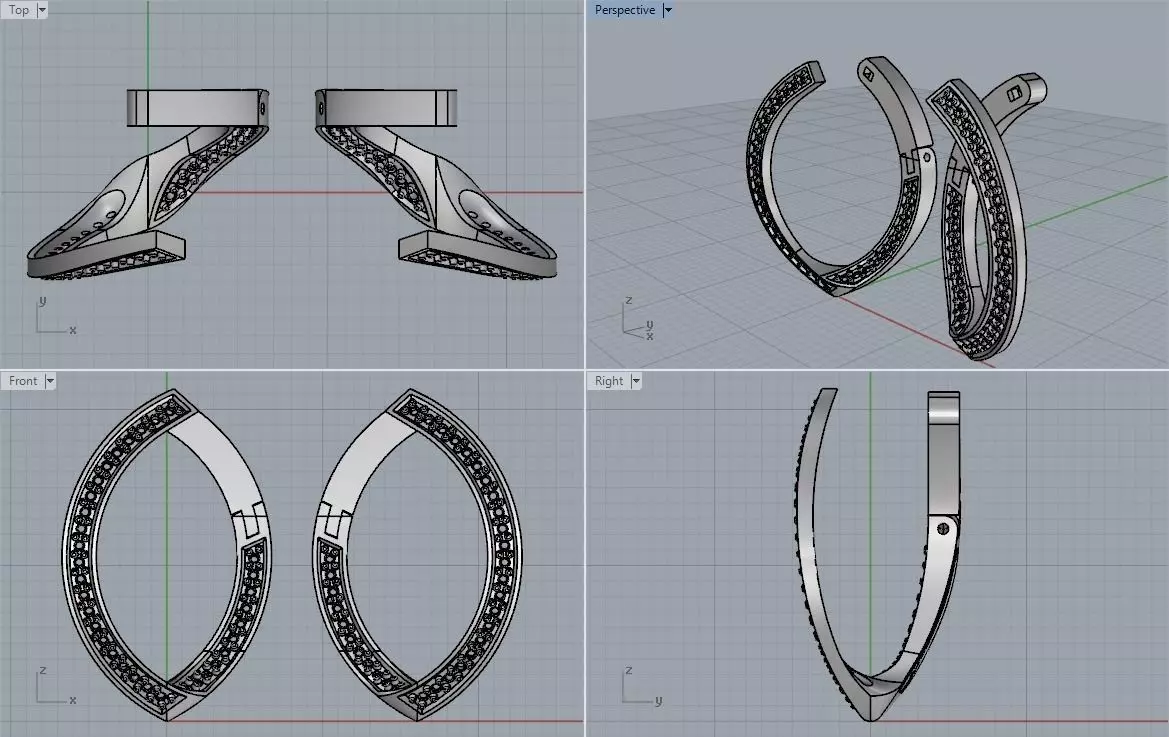This screenshot has height=737, width=1169.
Task: Click the hinge pin in Right viewport
Action: coord(942,529)
